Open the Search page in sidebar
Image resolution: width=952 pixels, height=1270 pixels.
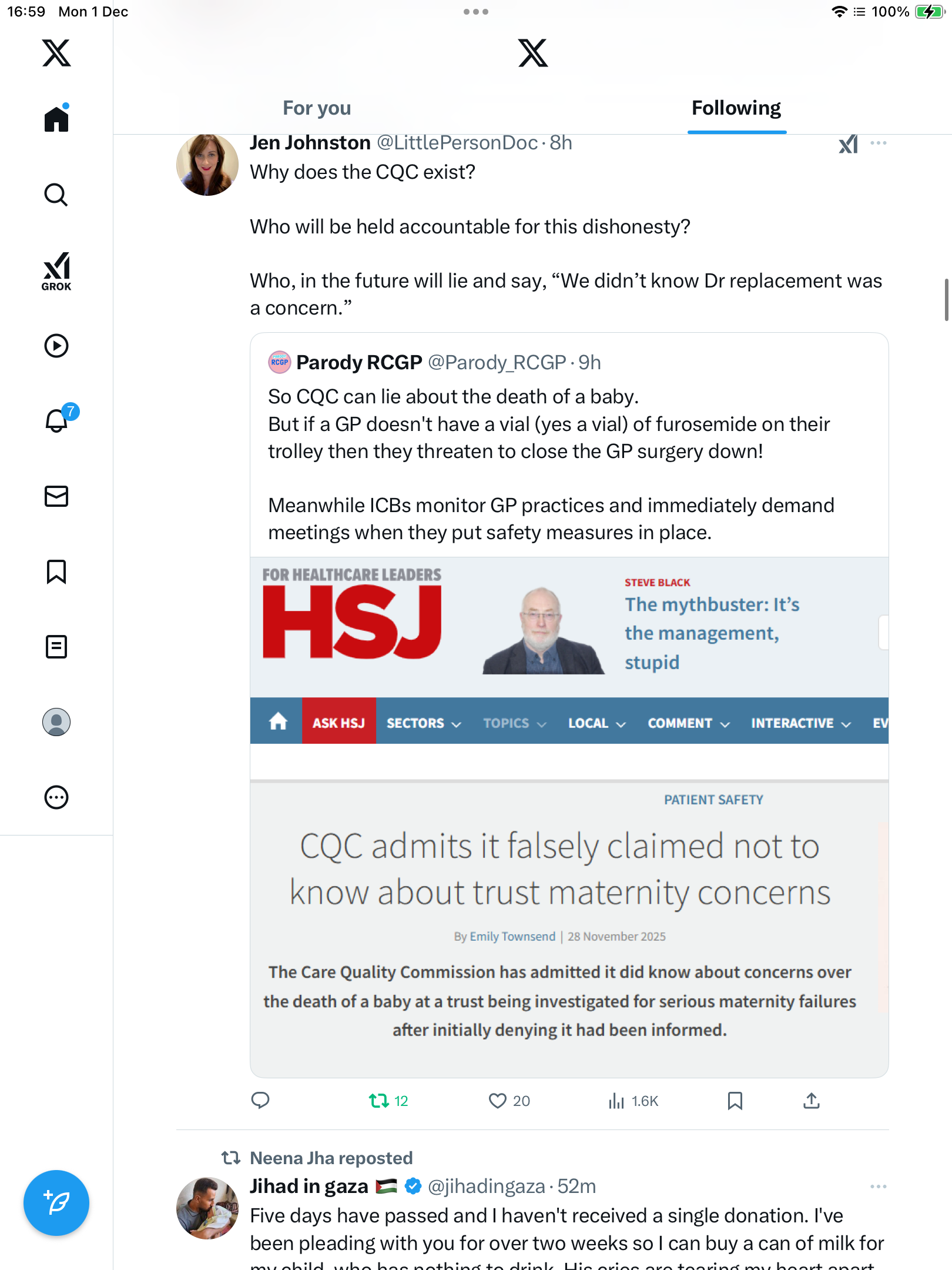(56, 195)
